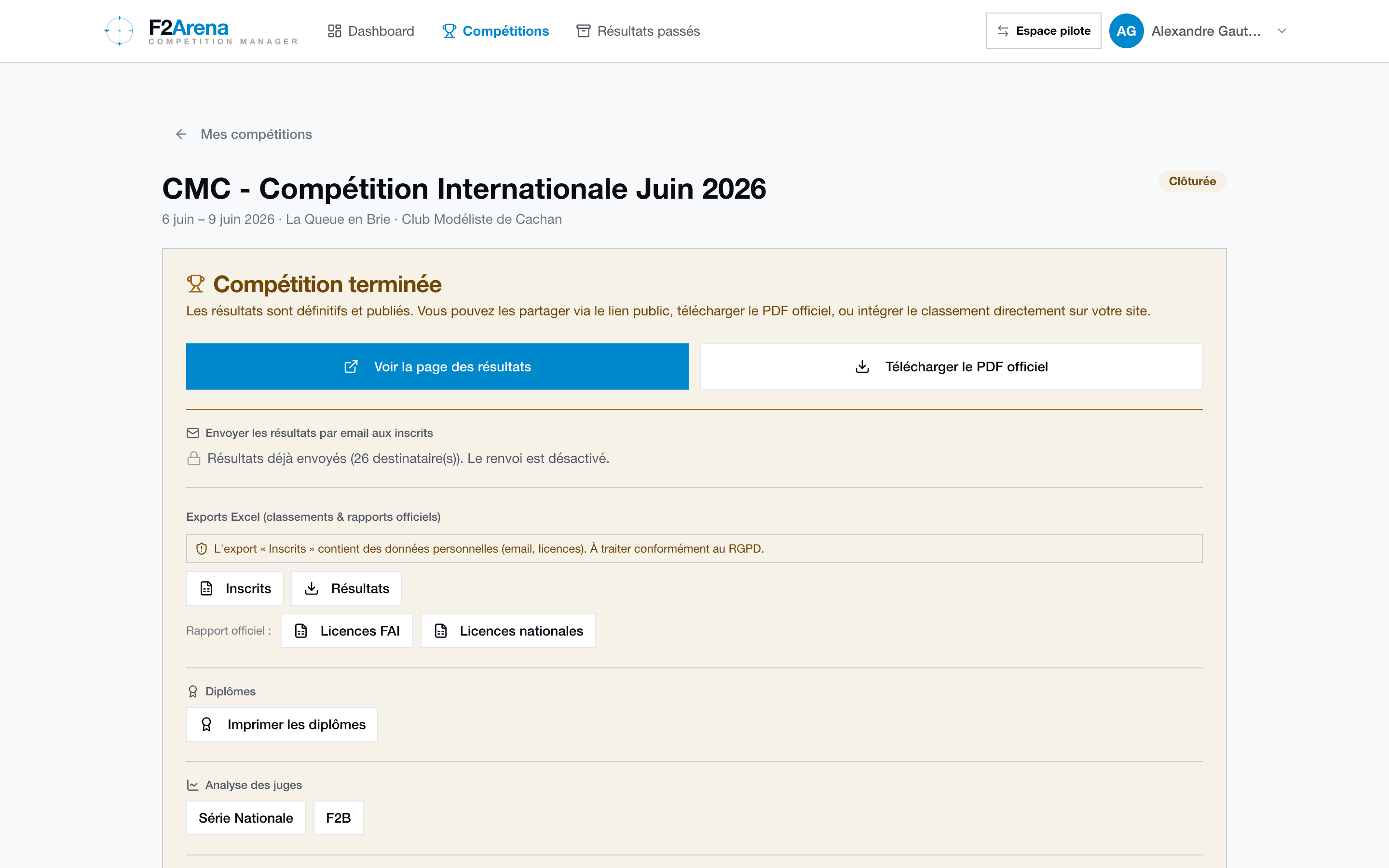Click the 'Diplômes' section label

pyautogui.click(x=231, y=691)
